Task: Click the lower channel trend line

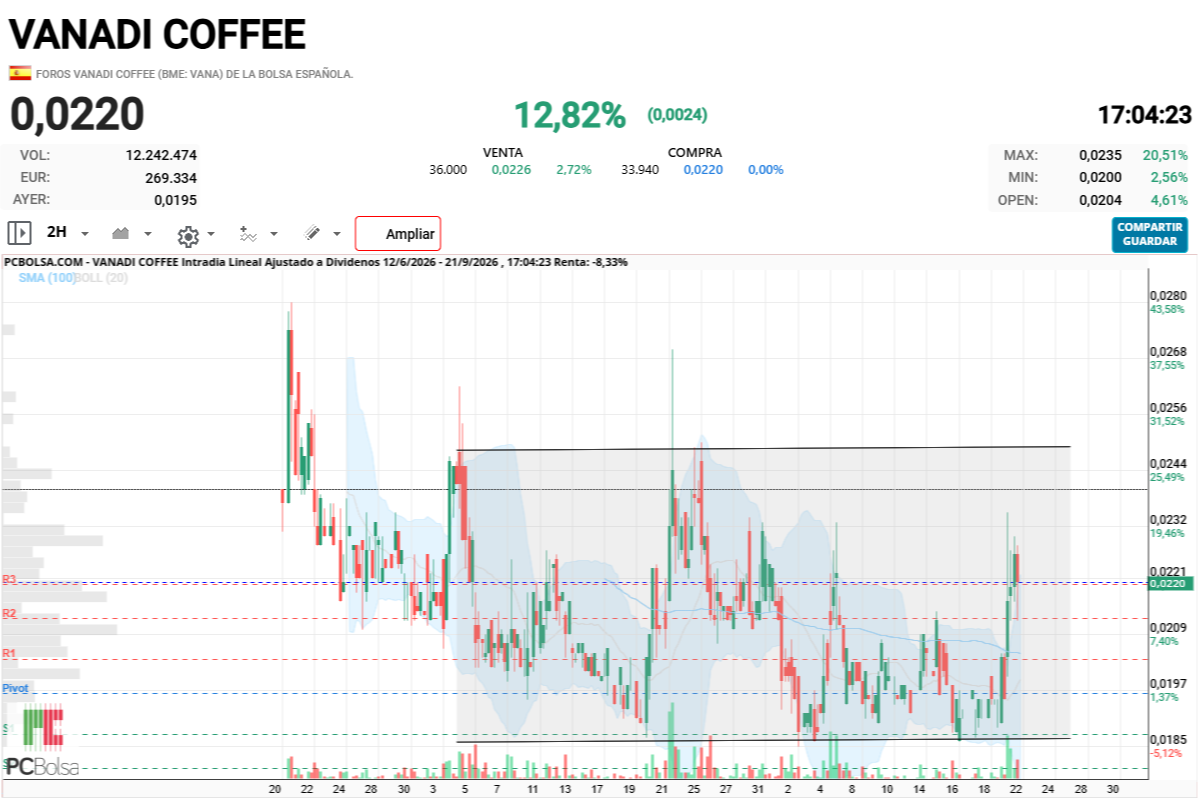Action: click(763, 739)
